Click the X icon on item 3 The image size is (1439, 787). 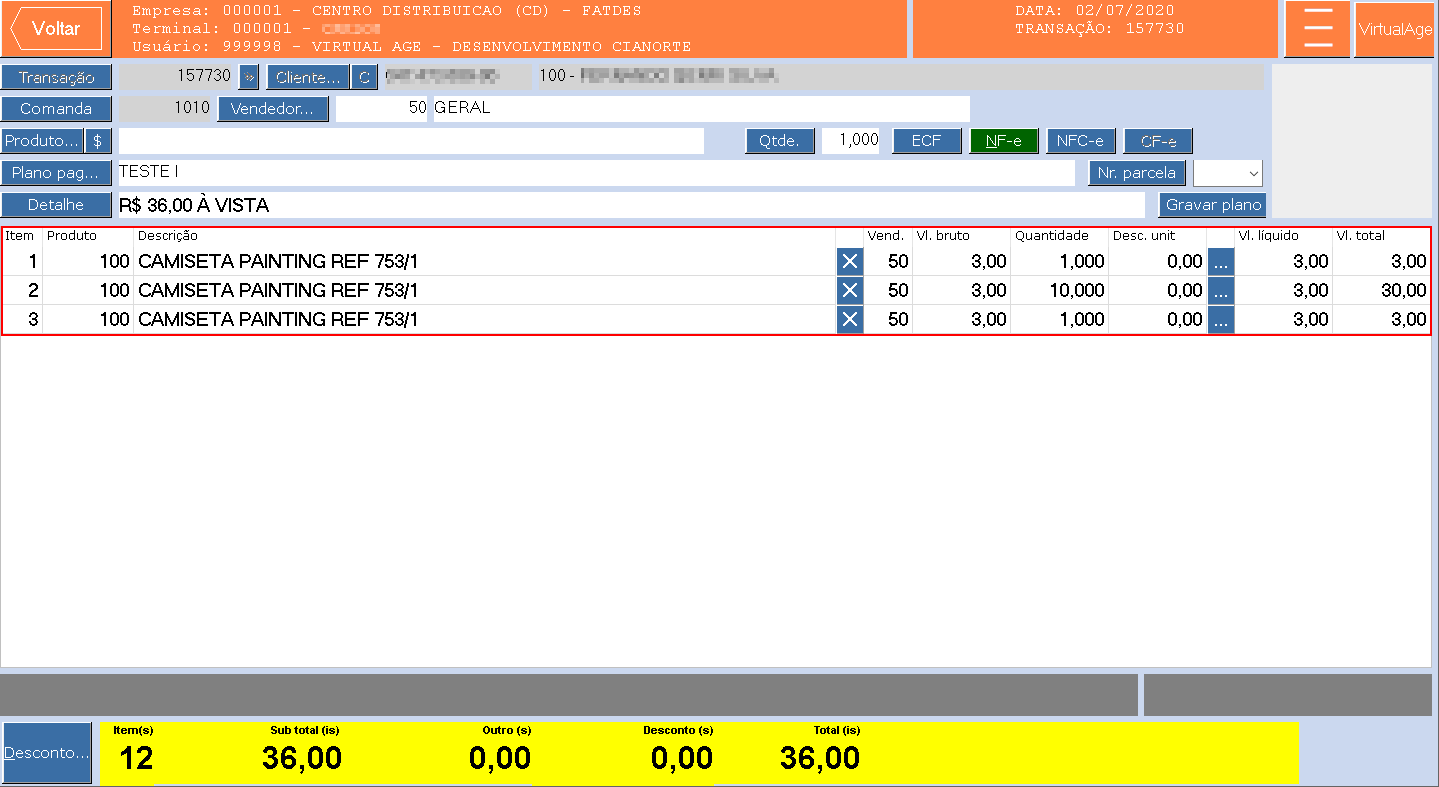coord(850,320)
